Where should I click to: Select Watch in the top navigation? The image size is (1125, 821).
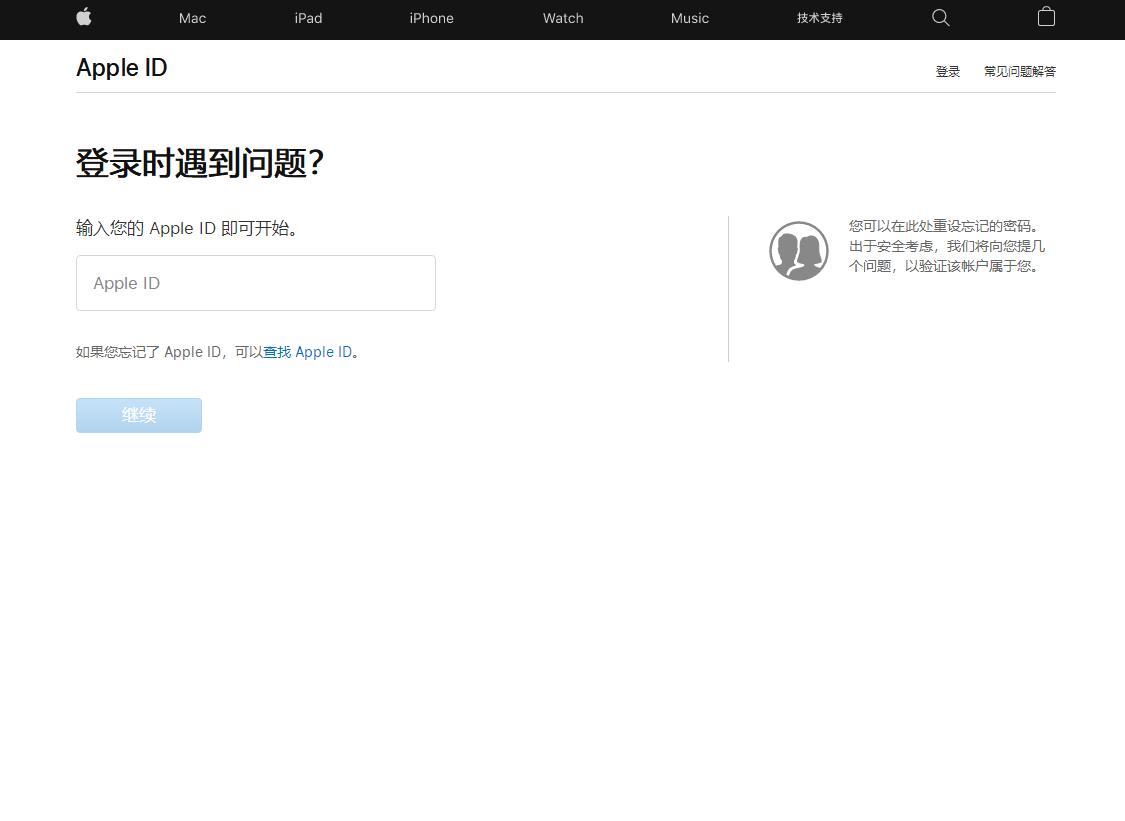tap(563, 19)
